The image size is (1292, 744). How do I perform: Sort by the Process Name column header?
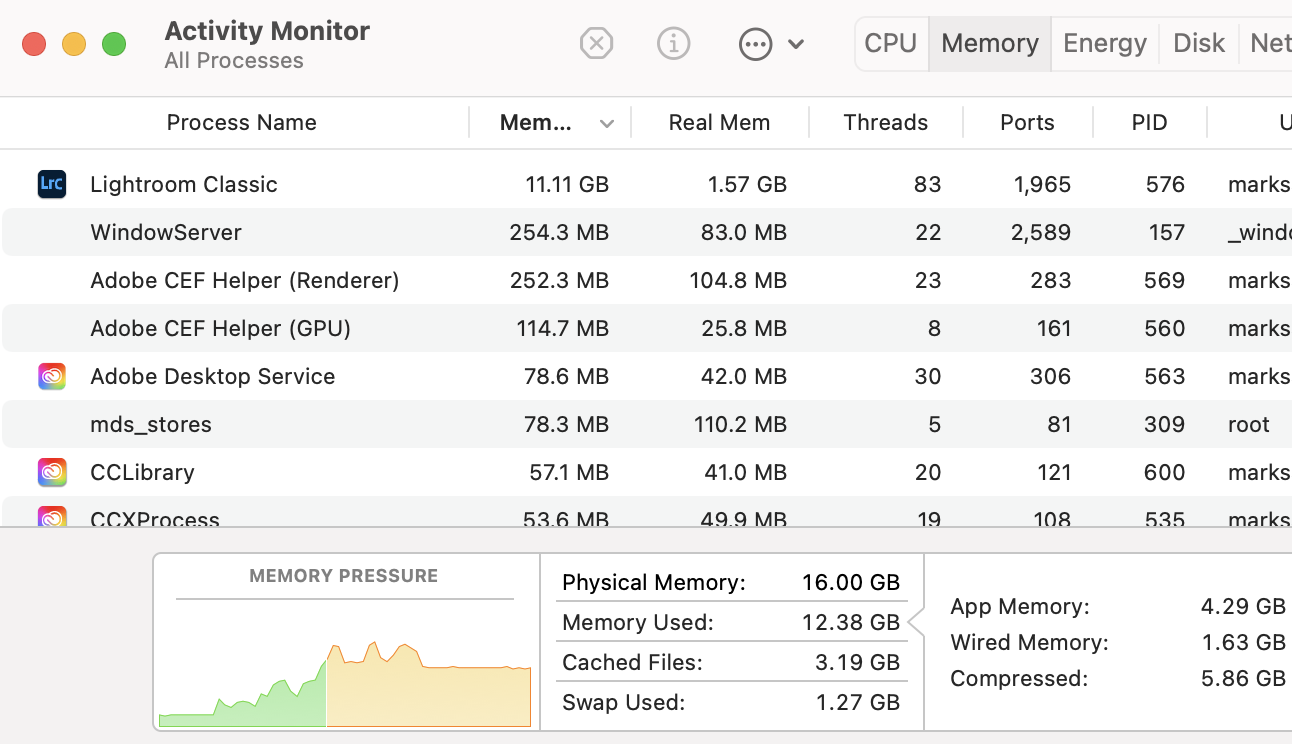click(241, 123)
